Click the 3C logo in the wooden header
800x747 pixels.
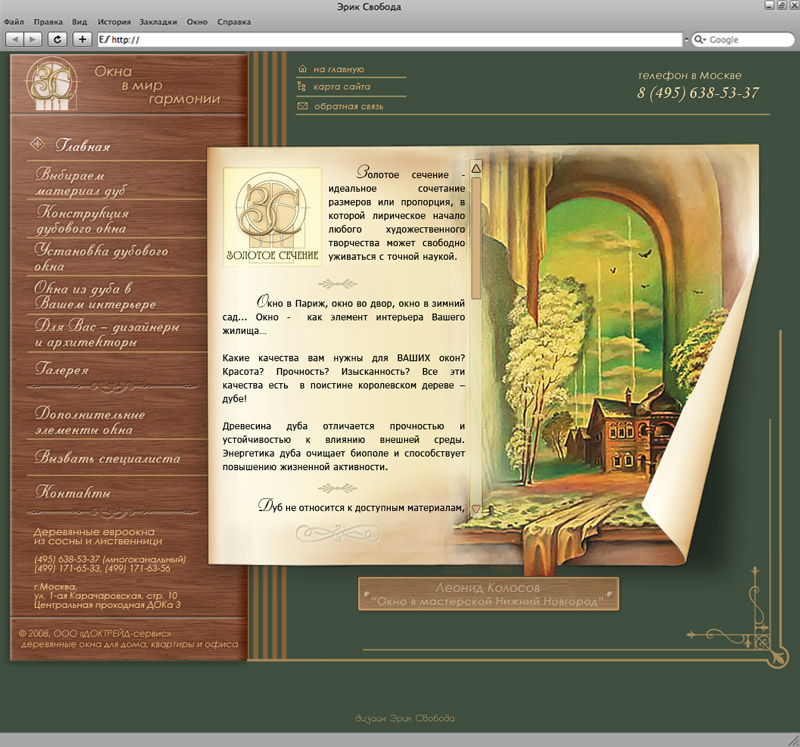coord(50,85)
